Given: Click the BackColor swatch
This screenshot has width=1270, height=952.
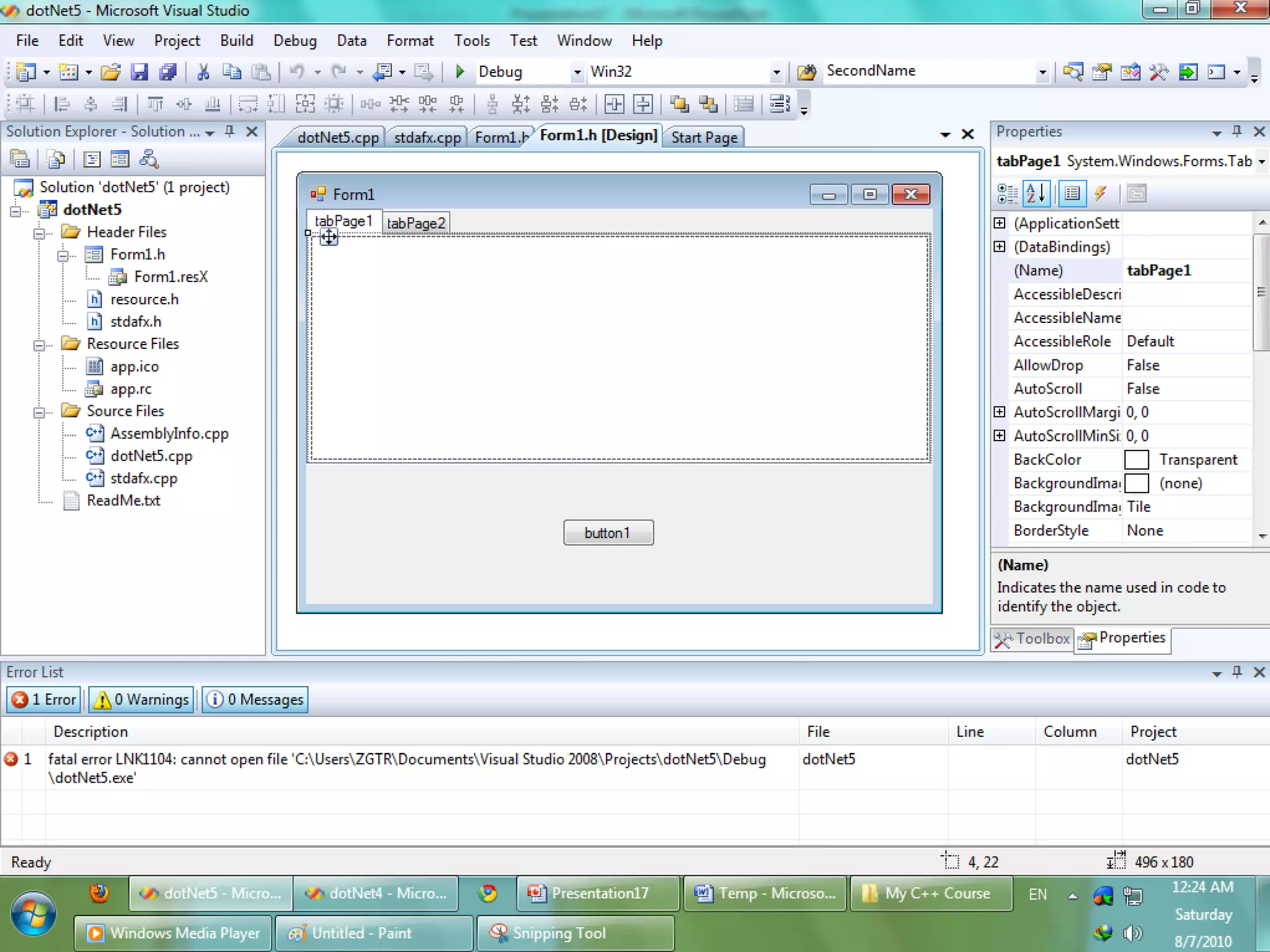Looking at the screenshot, I should click(1136, 460).
